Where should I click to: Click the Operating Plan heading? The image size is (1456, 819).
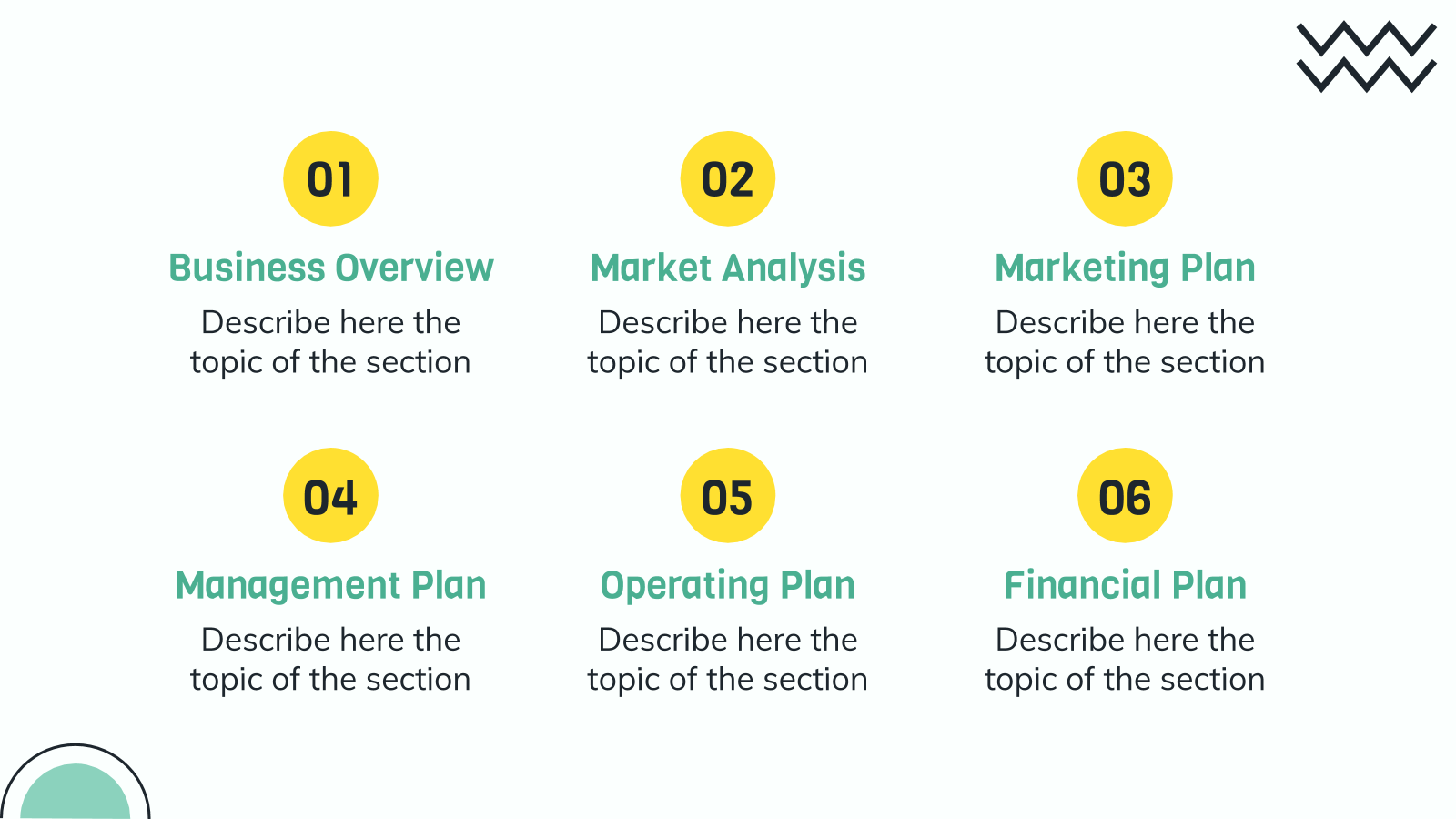pyautogui.click(x=728, y=586)
